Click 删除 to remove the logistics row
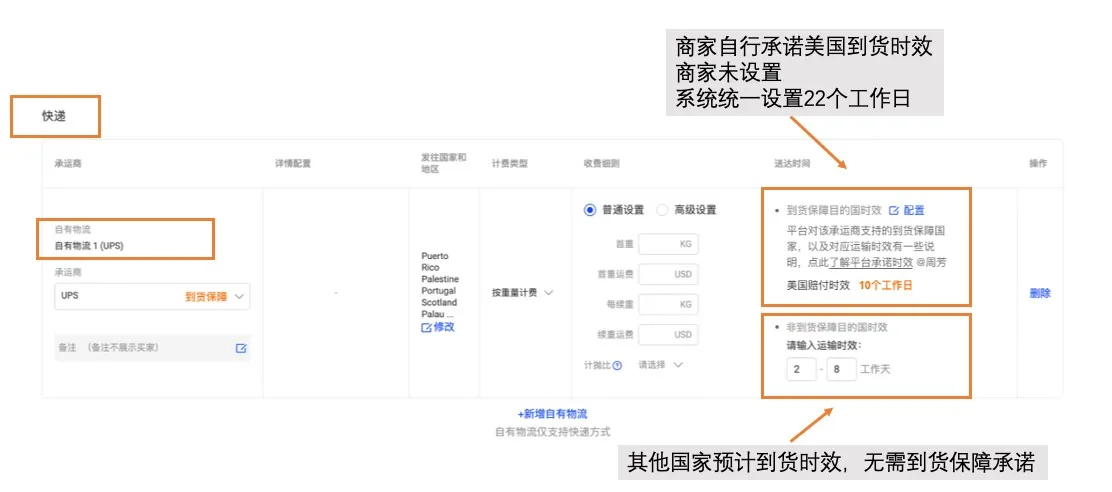 click(x=1040, y=293)
